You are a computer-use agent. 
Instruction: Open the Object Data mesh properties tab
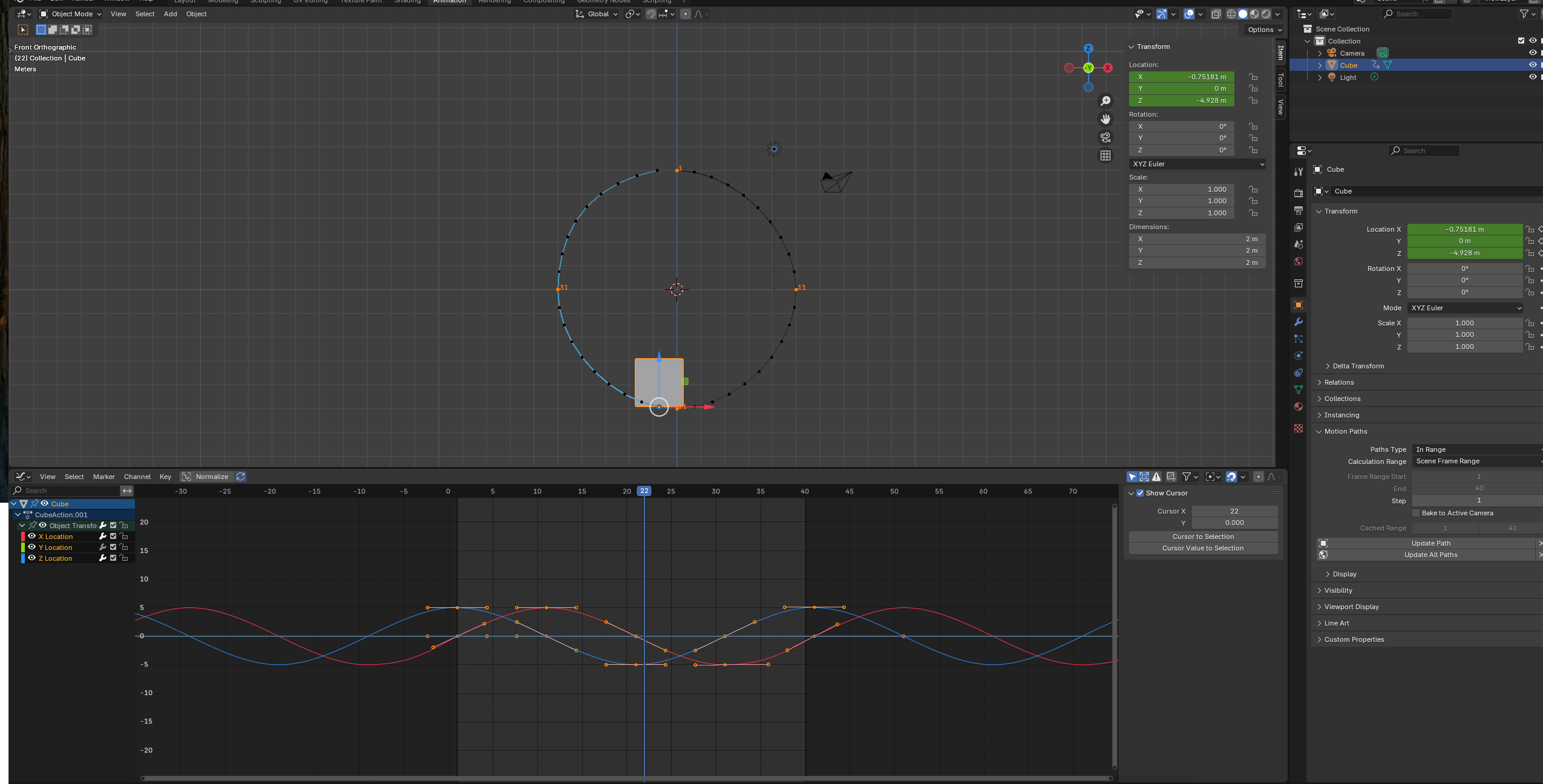(x=1298, y=390)
